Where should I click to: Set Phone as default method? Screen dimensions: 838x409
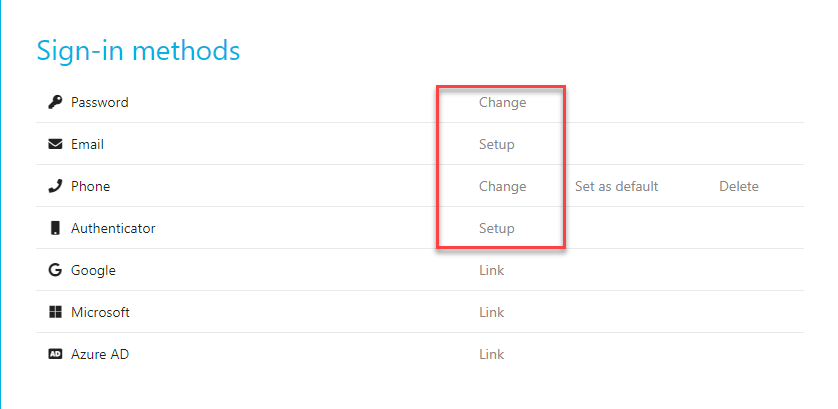pyautogui.click(x=617, y=186)
